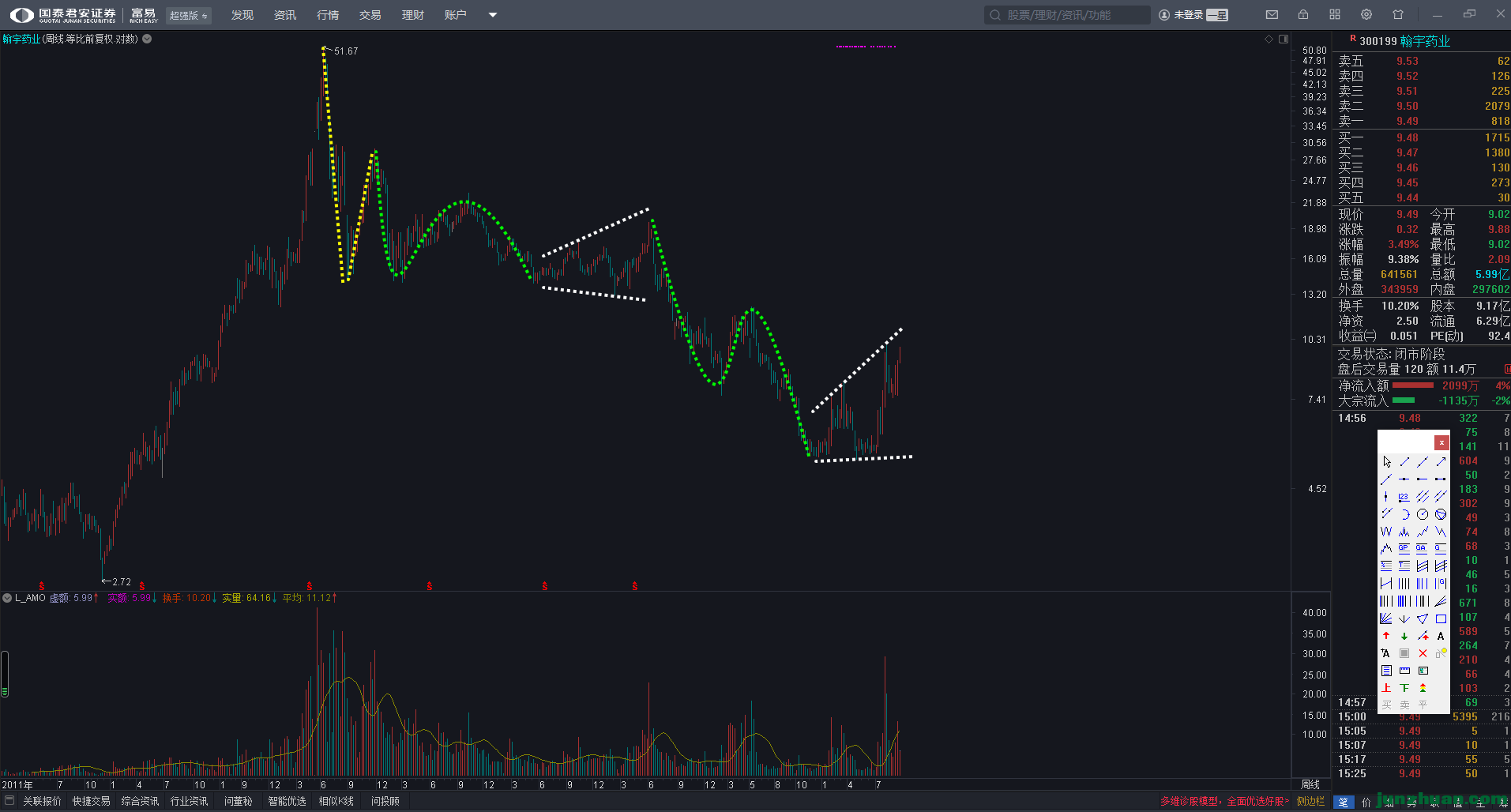Click the diamond icon above chart
1511x812 pixels.
tap(1269, 39)
